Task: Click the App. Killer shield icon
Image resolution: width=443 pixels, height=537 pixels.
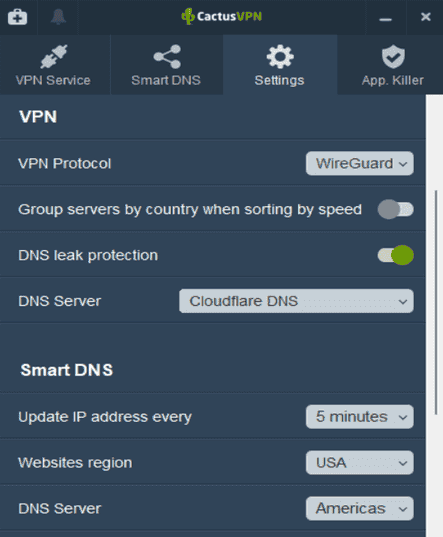Action: 393,57
